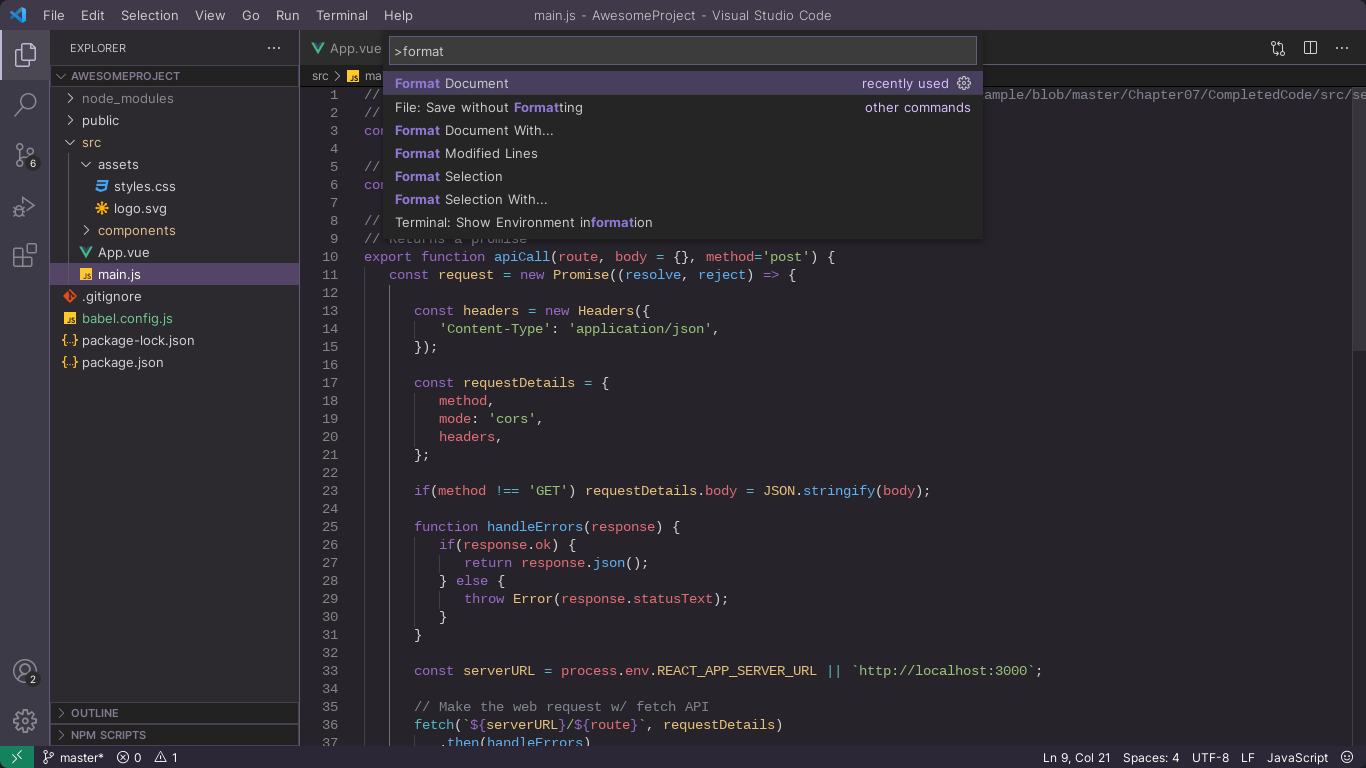Screen dimensions: 1366x768
Task: Choose Terminal: Show Environment information command
Action: pyautogui.click(x=683, y=222)
